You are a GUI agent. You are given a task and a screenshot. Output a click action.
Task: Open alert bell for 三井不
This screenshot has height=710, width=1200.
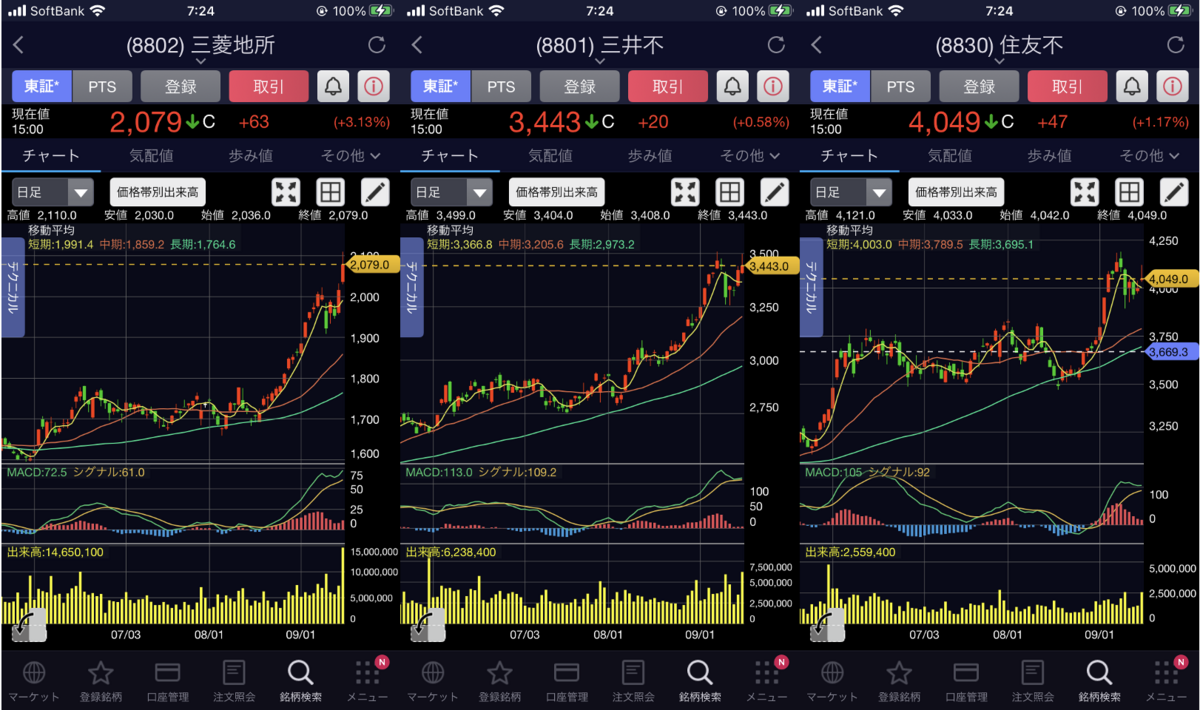click(x=733, y=87)
